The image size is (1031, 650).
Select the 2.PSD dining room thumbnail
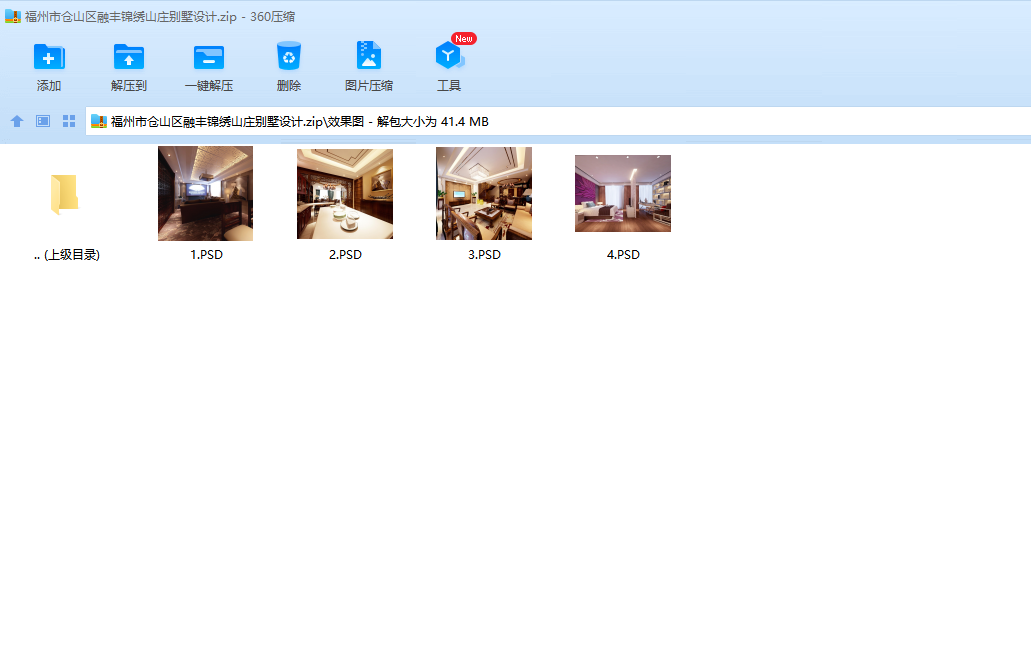click(345, 194)
